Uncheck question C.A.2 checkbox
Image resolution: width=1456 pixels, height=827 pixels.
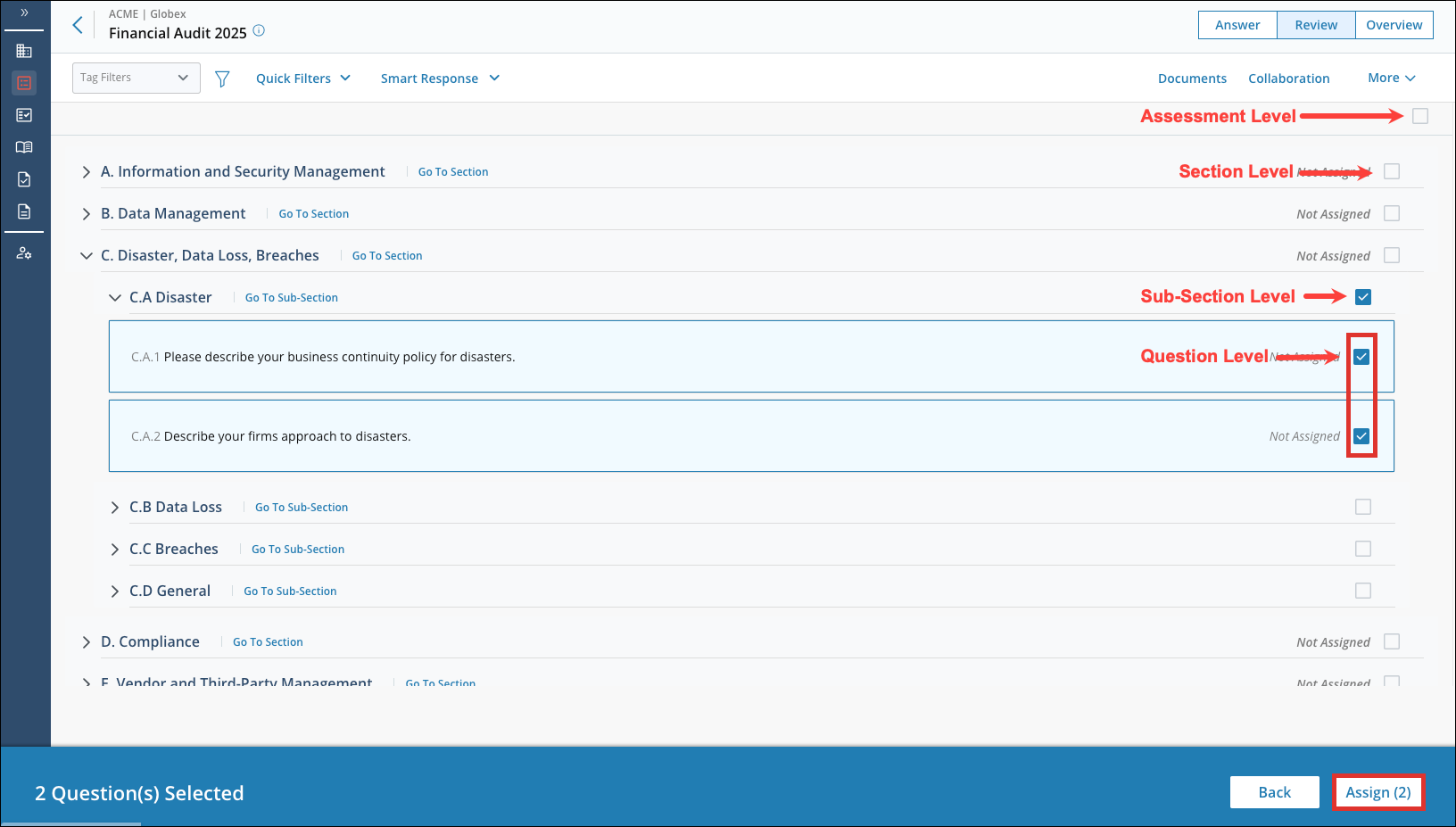click(x=1361, y=436)
